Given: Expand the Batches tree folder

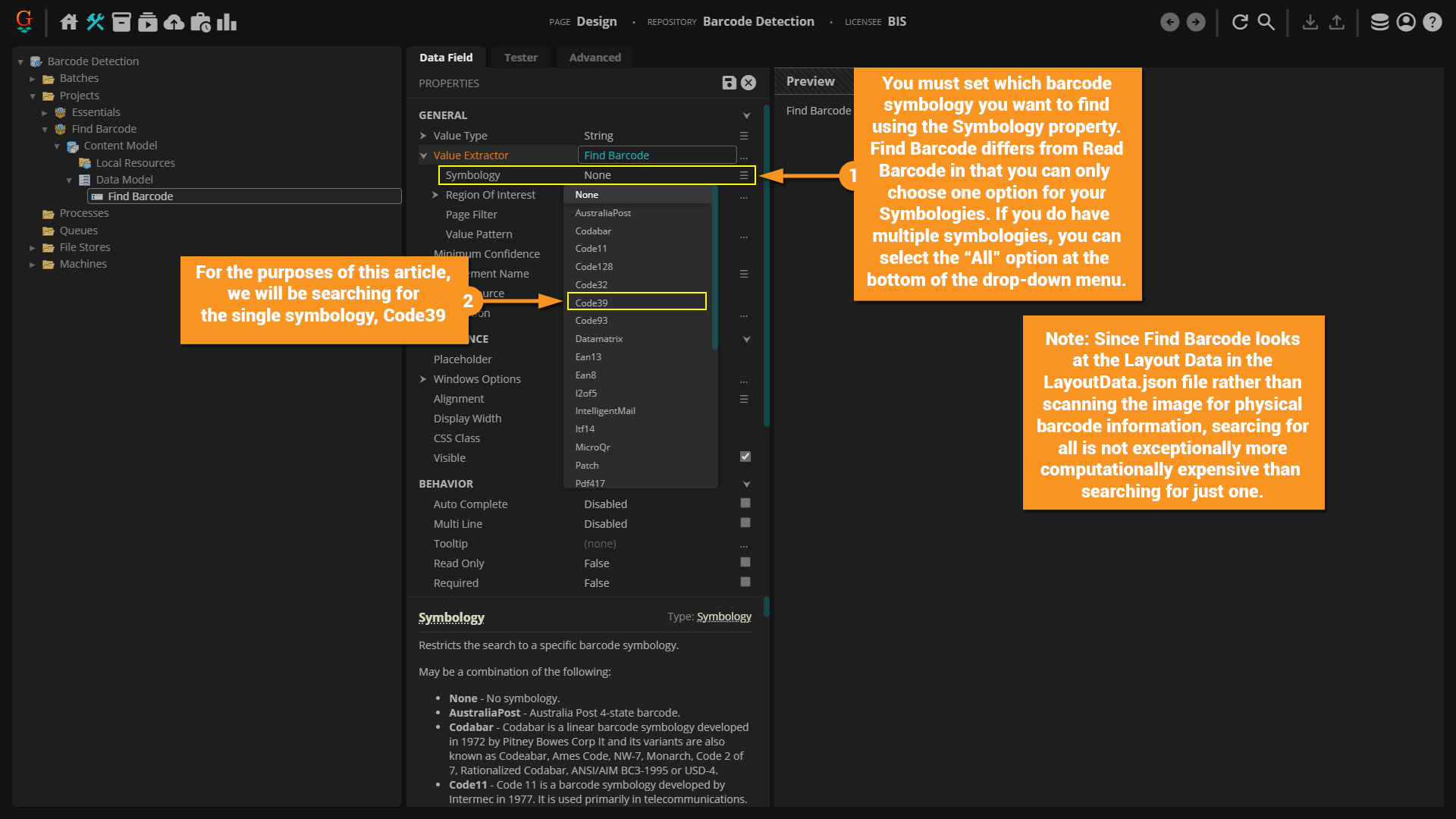Looking at the screenshot, I should (x=33, y=78).
